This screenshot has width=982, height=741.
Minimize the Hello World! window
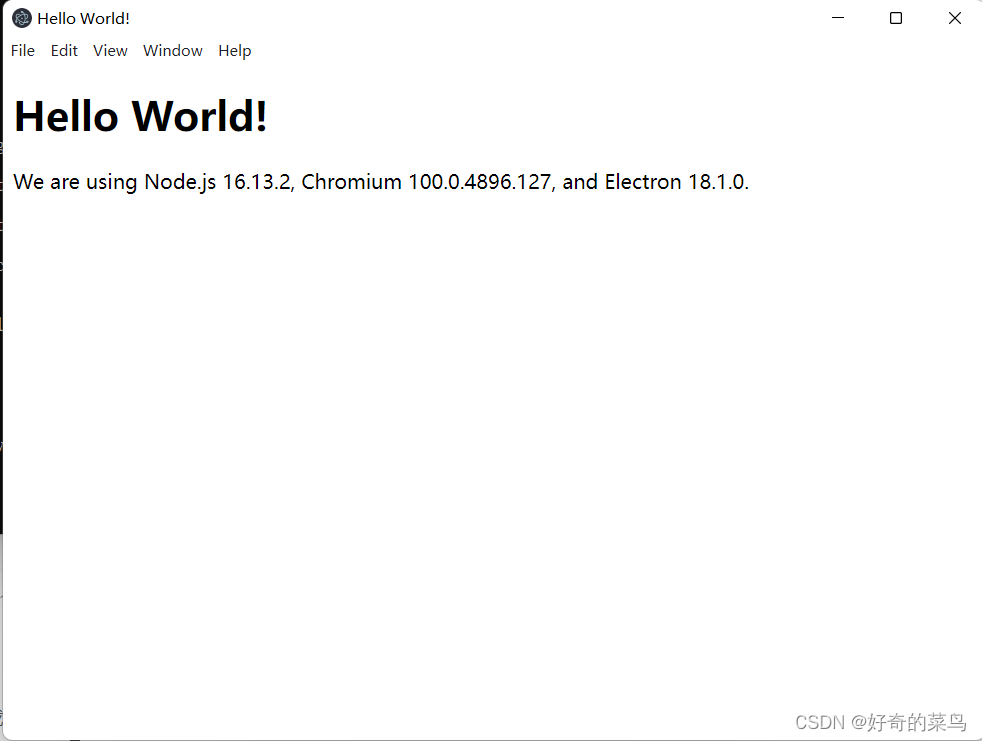click(838, 18)
